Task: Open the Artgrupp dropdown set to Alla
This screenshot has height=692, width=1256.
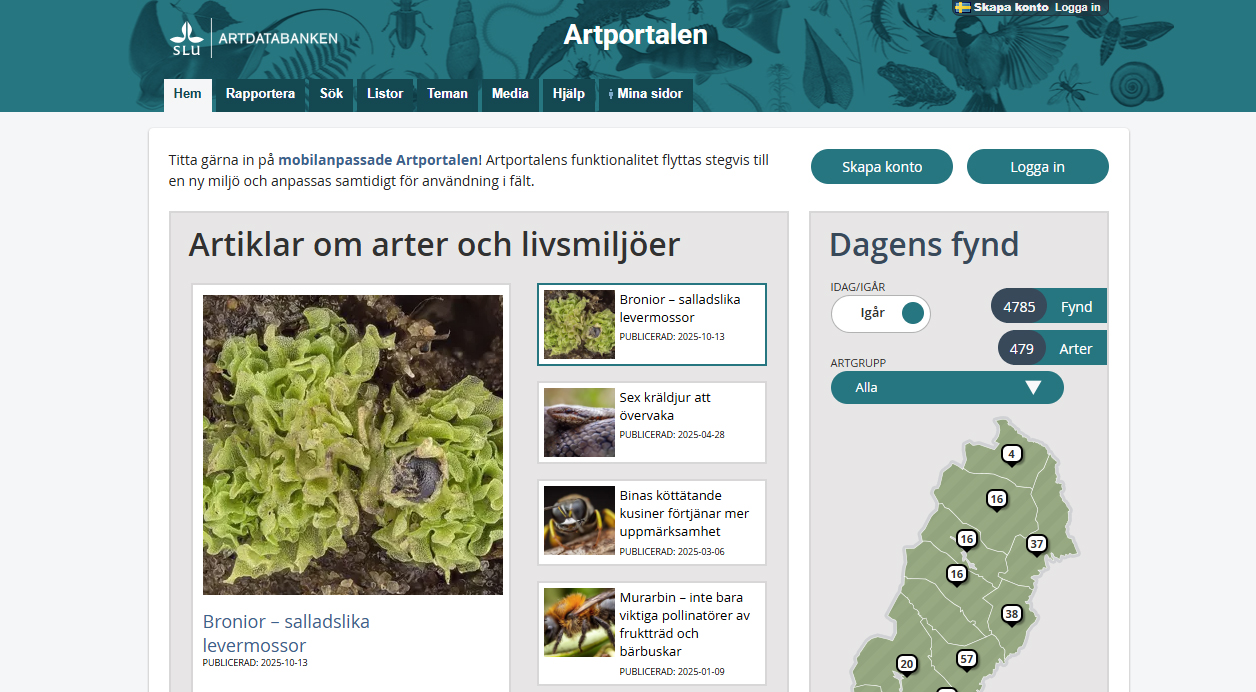Action: pyautogui.click(x=947, y=387)
